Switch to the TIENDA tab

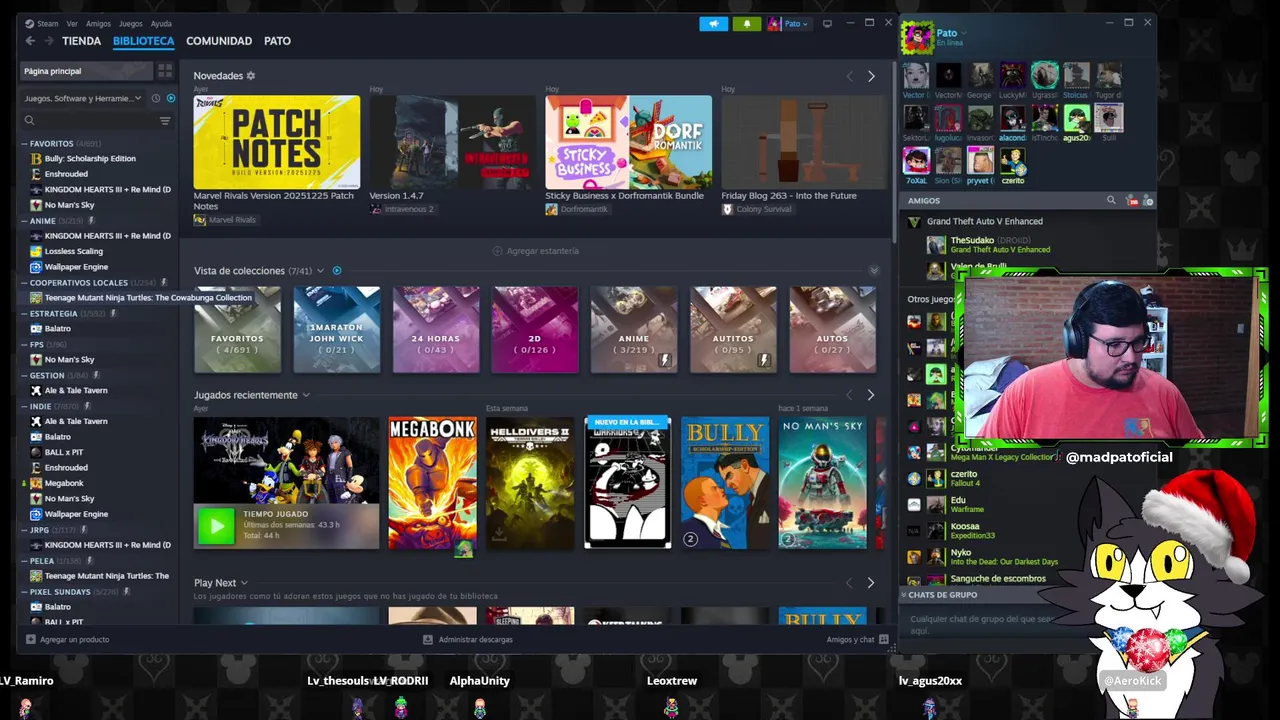81,41
